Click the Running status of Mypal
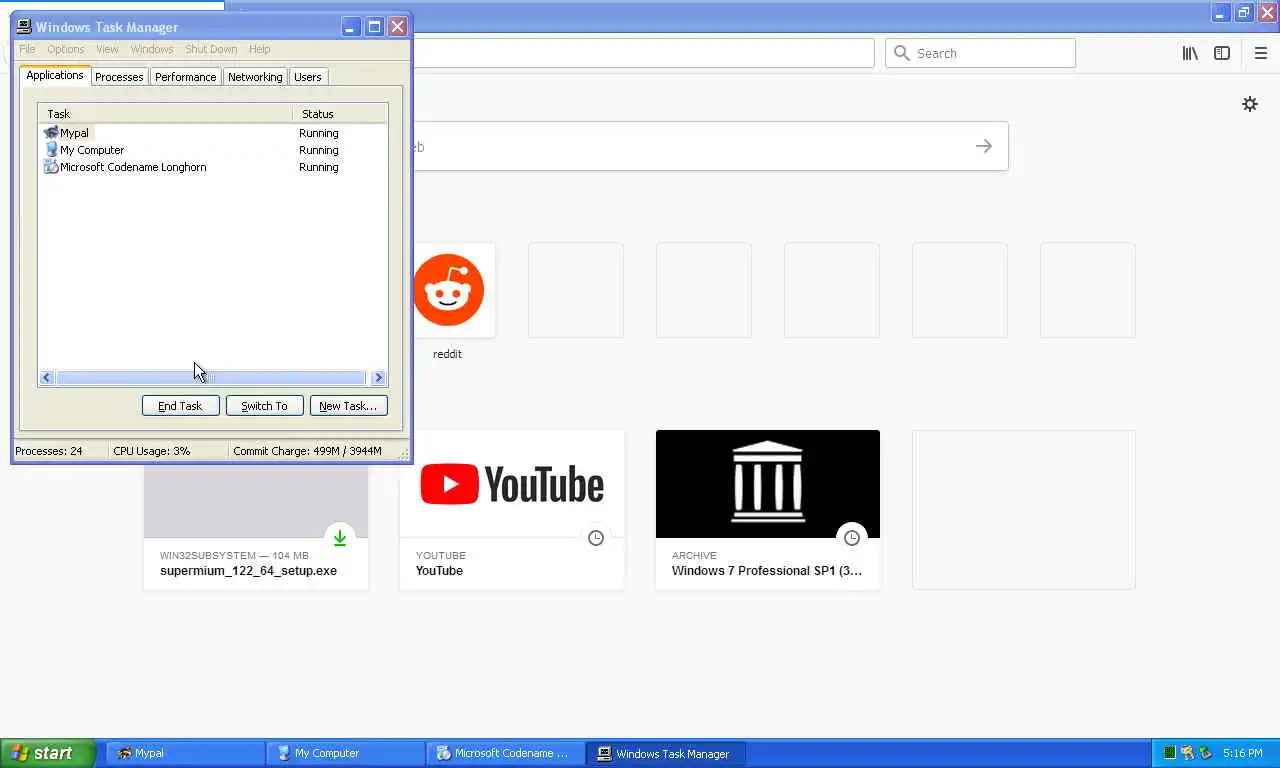Screen dimensions: 1280x768 tap(319, 133)
